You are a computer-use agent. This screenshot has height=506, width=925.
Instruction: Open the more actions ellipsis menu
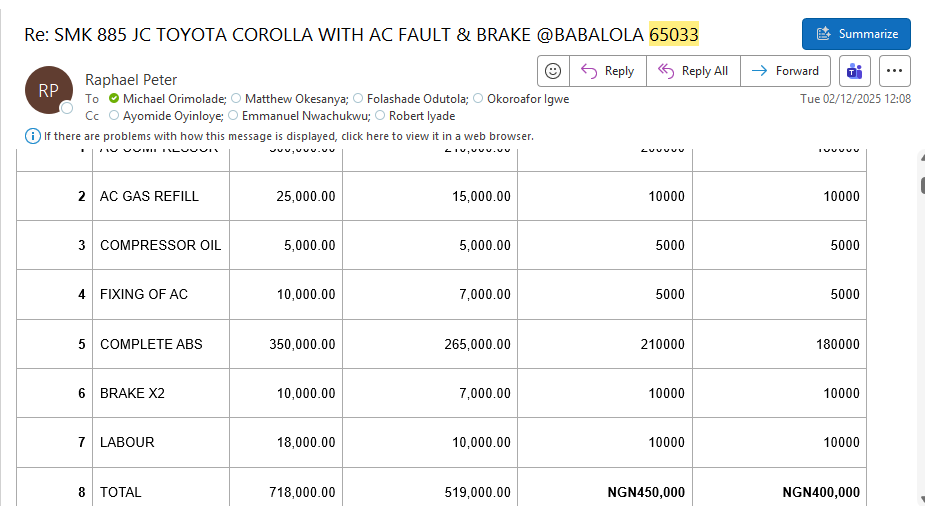pyautogui.click(x=894, y=71)
